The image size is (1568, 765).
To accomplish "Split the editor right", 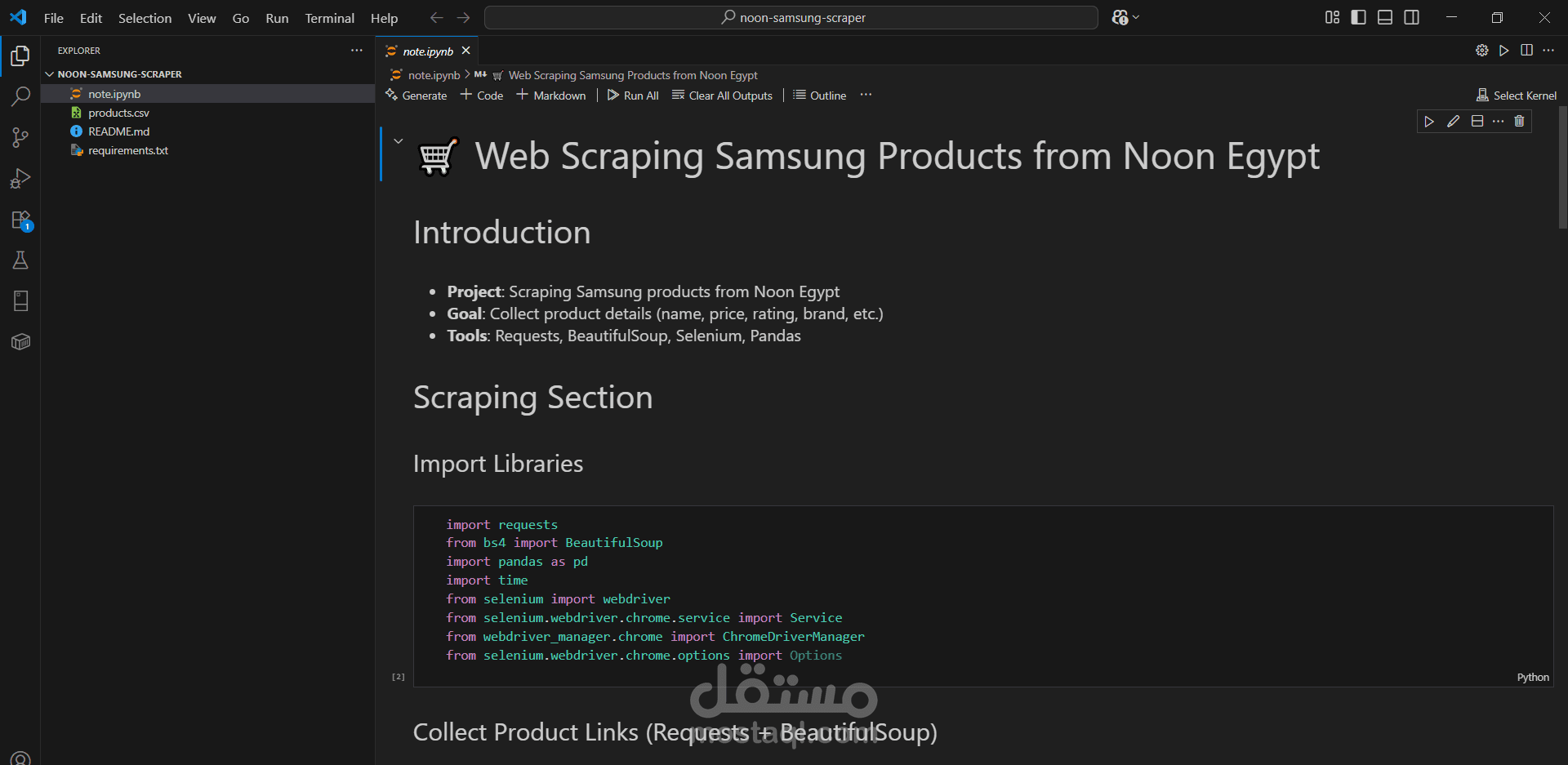I will click(x=1526, y=51).
